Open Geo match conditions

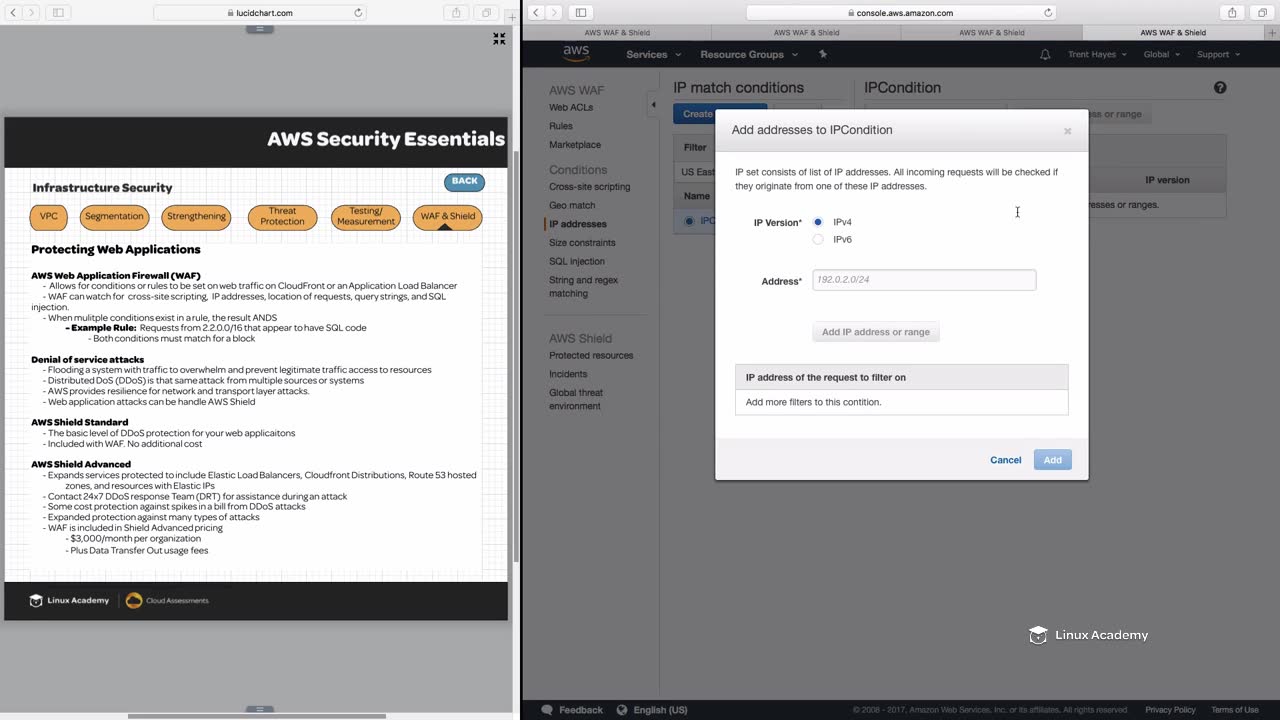coord(572,205)
